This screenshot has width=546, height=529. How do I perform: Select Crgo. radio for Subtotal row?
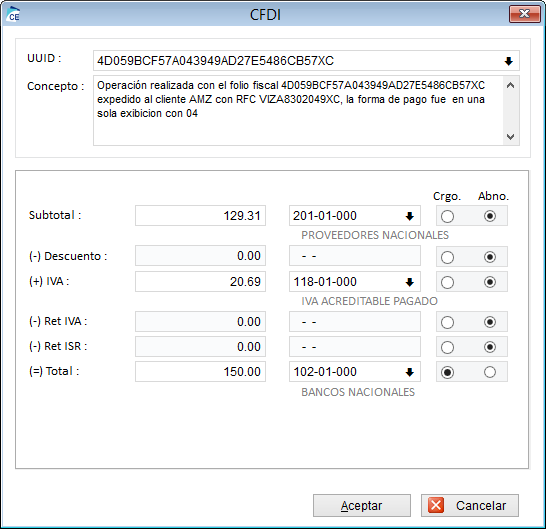point(447,217)
